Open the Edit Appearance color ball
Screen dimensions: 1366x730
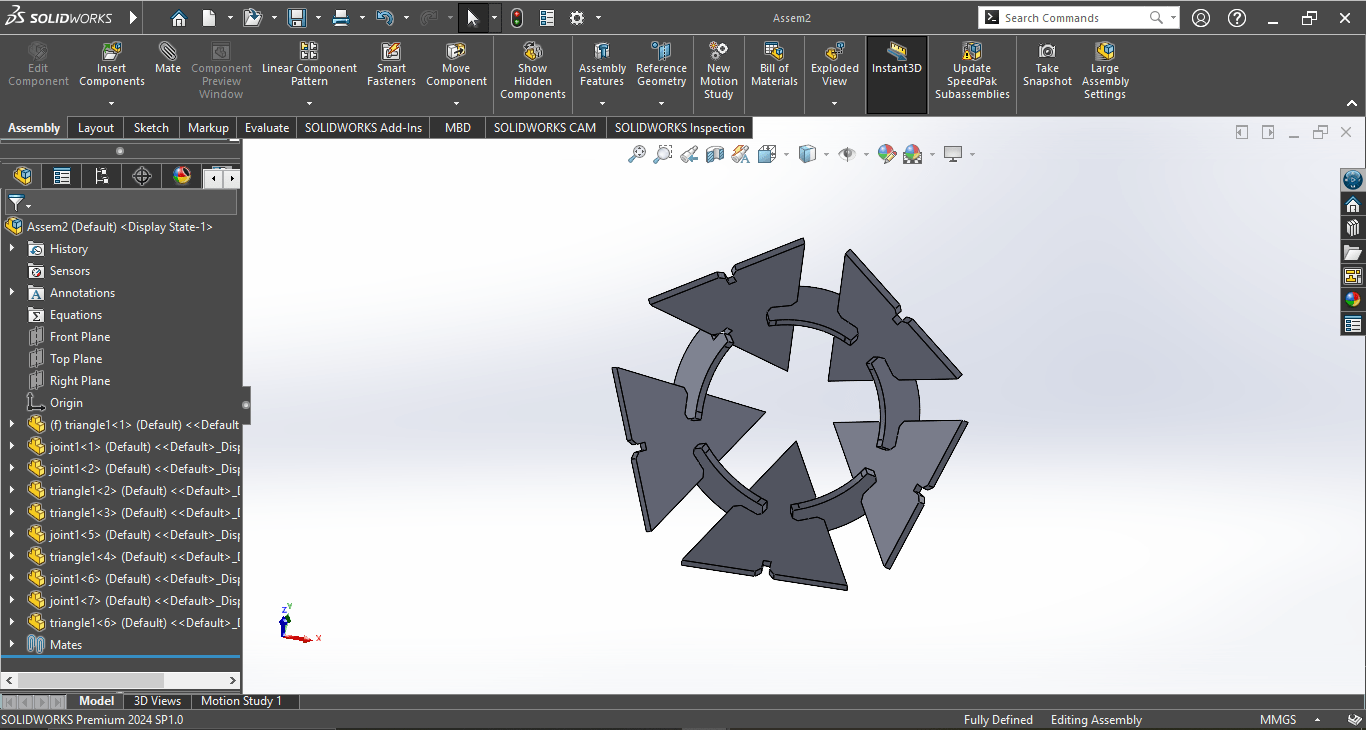(x=886, y=154)
